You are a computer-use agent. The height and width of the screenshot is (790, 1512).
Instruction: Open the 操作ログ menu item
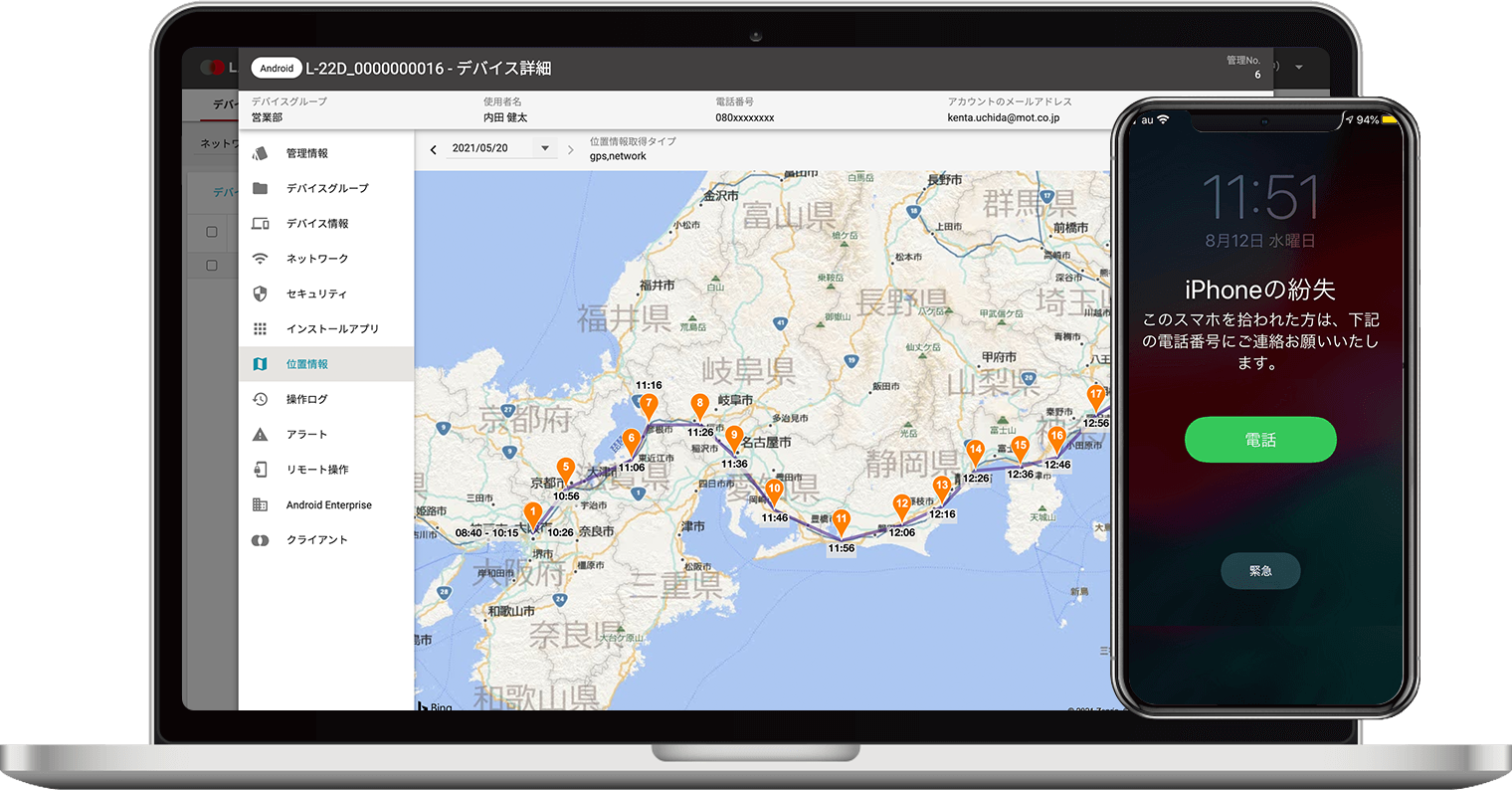[x=326, y=399]
